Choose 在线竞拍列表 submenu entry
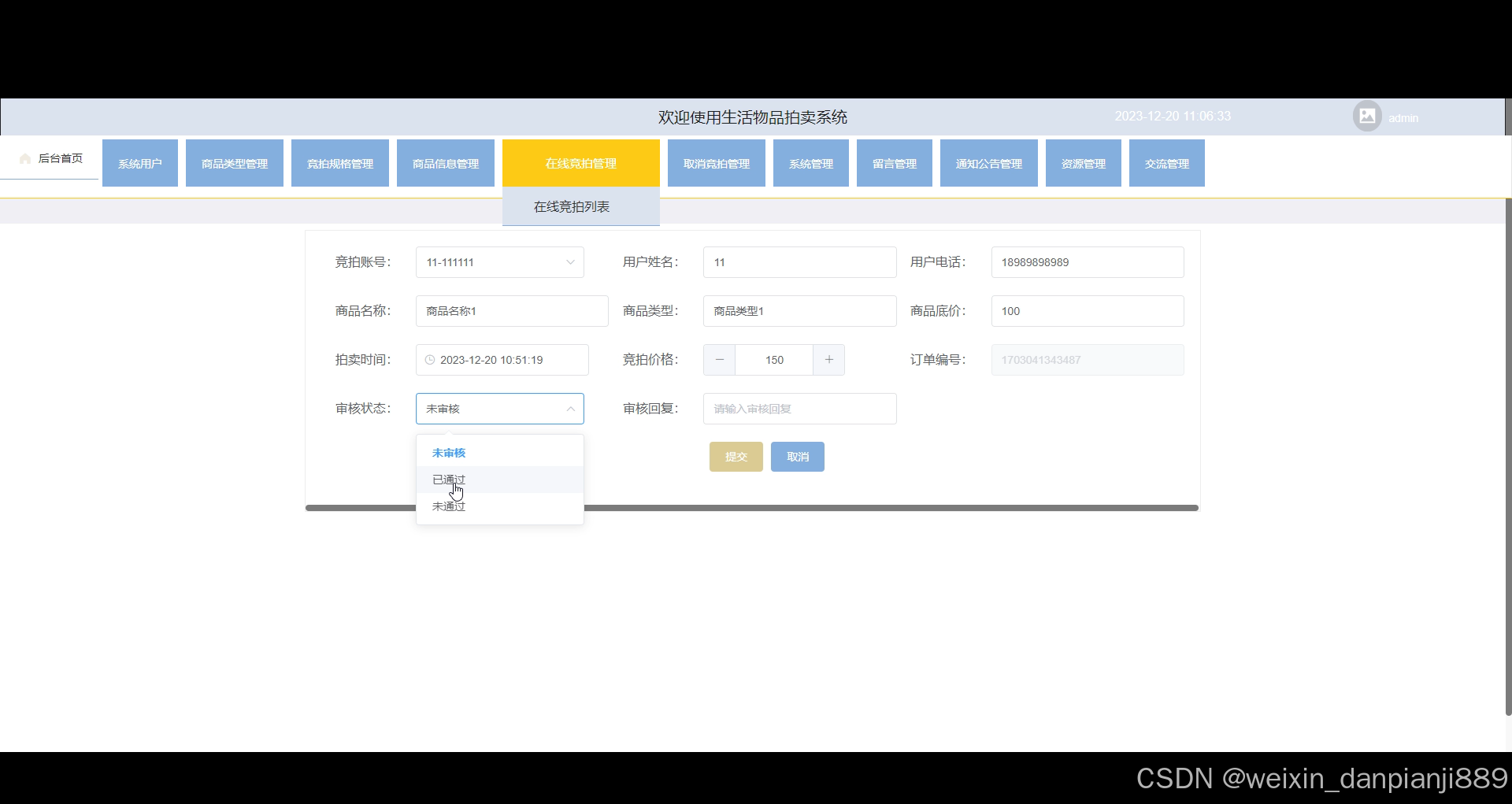Image resolution: width=1512 pixels, height=804 pixels. pyautogui.click(x=581, y=206)
